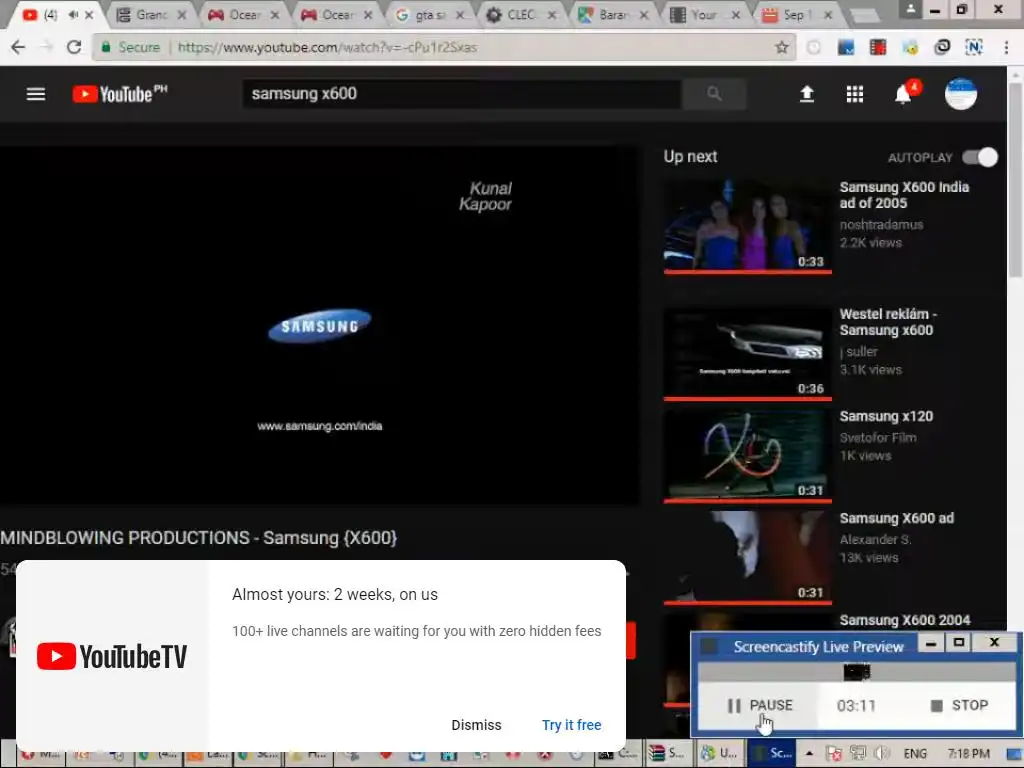
Task: Open the YouTube upload video icon
Action: click(x=807, y=94)
